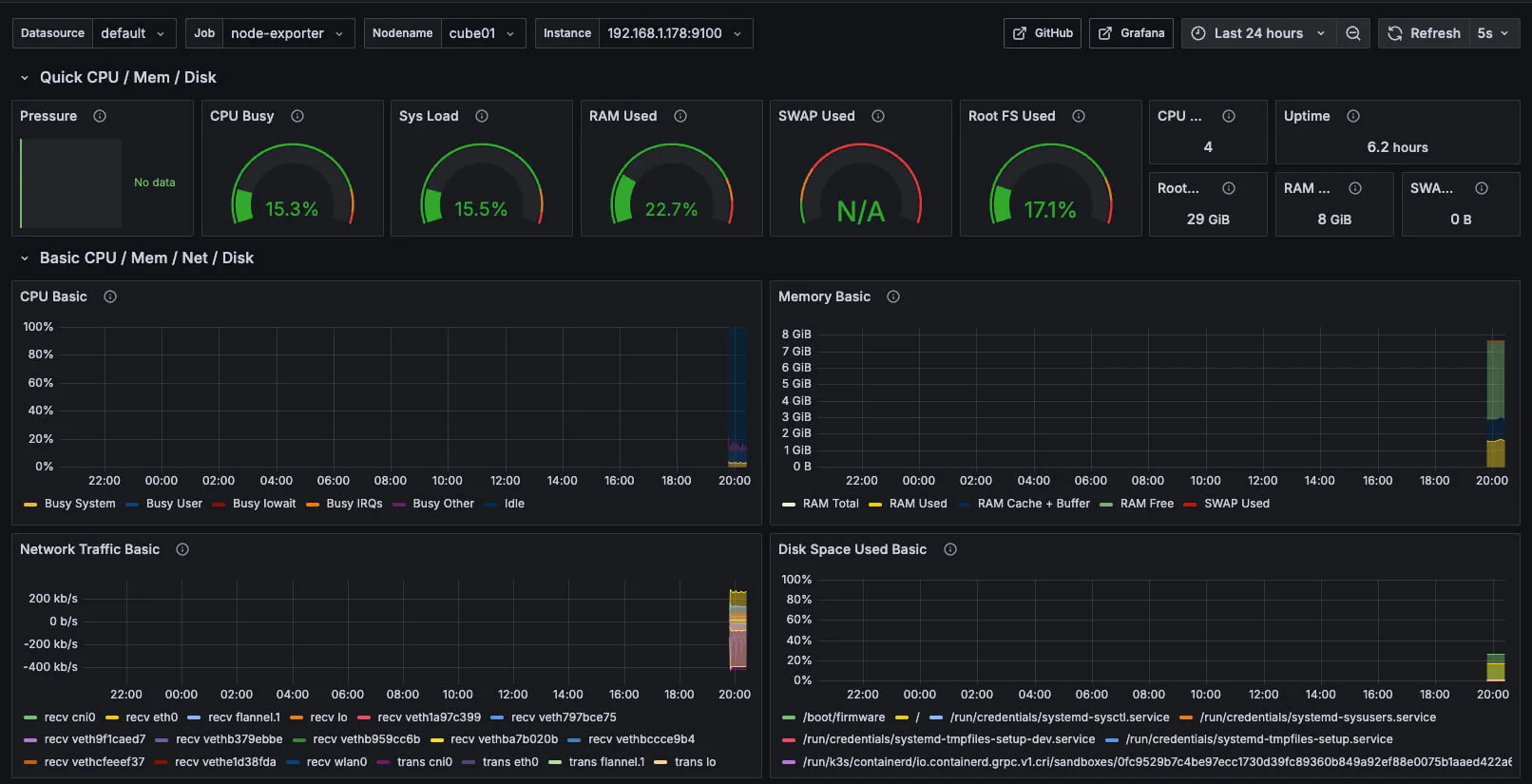
Task: Open the Last 24 hours time picker
Action: click(x=1258, y=33)
